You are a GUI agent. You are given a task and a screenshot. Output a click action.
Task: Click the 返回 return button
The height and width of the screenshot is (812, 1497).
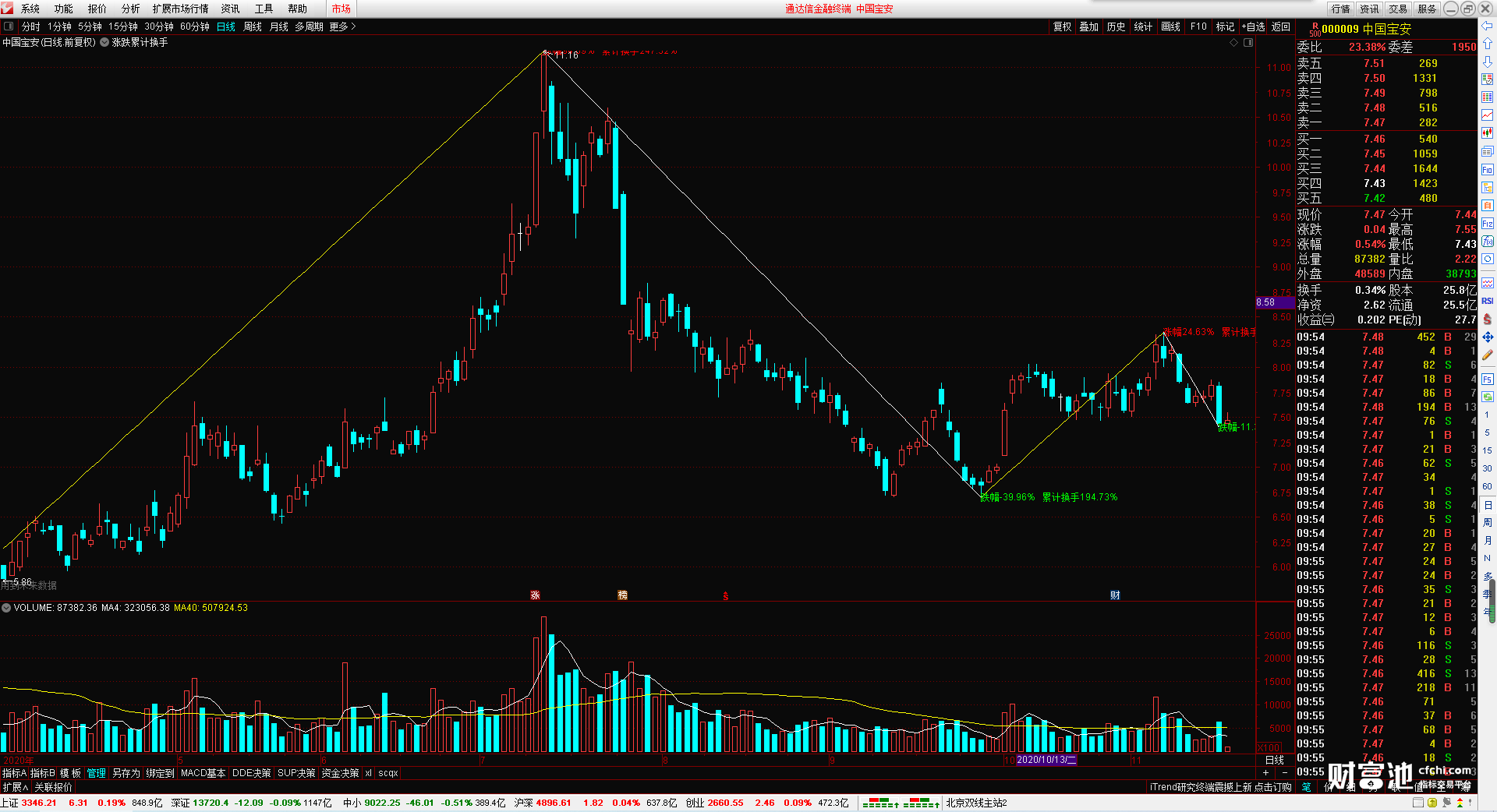click(x=1281, y=26)
